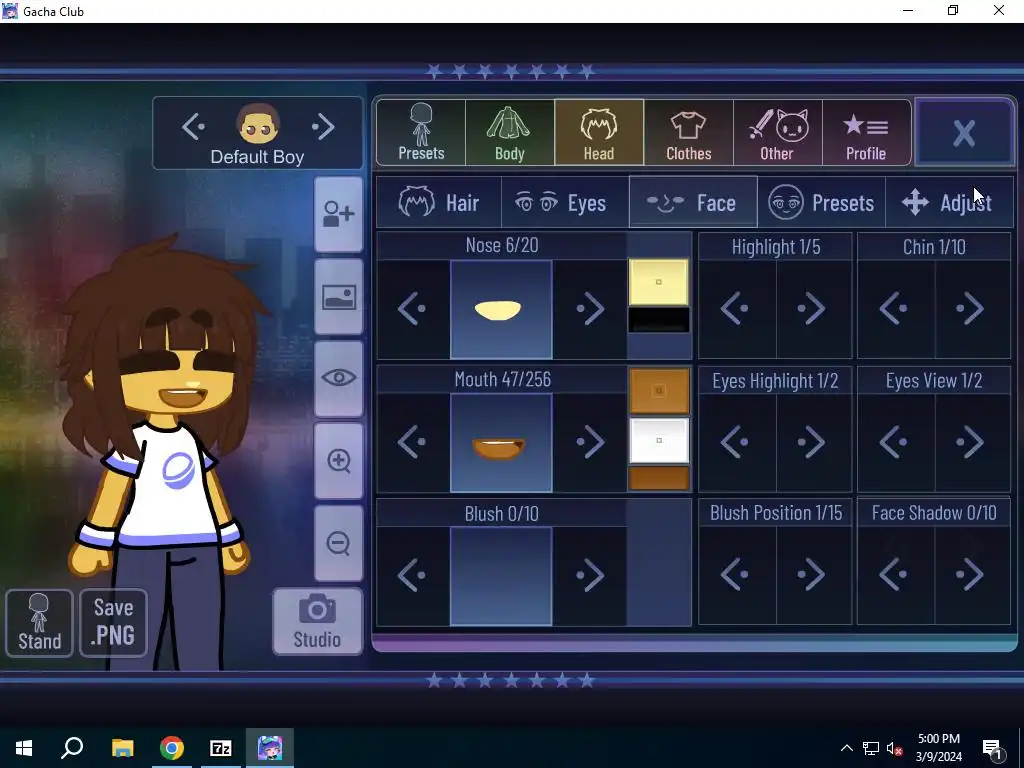The width and height of the screenshot is (1024, 768).
Task: Select next Blush style
Action: [590, 576]
